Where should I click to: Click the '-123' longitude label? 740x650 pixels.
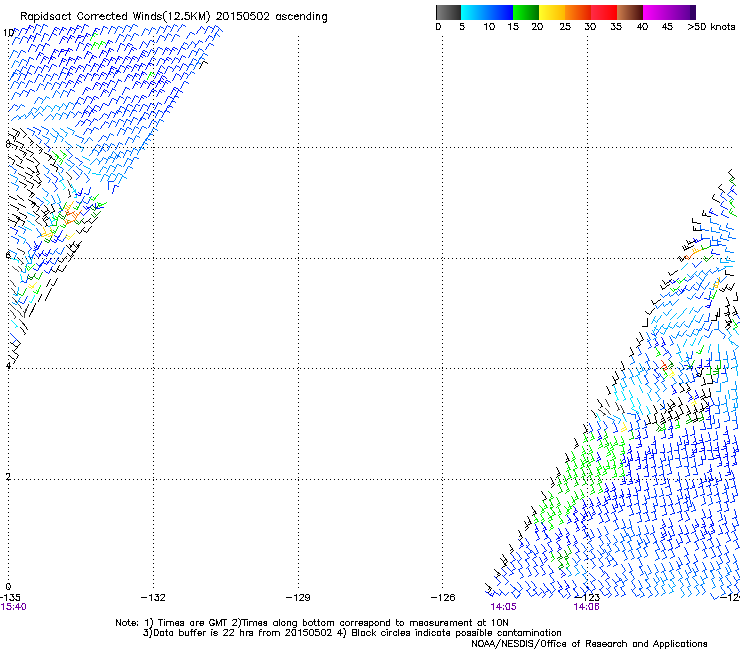(x=587, y=598)
